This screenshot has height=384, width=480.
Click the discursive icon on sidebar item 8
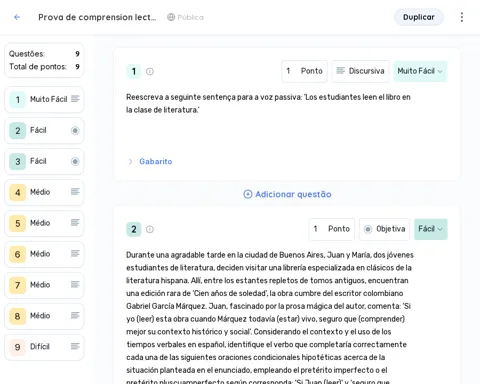[75, 315]
